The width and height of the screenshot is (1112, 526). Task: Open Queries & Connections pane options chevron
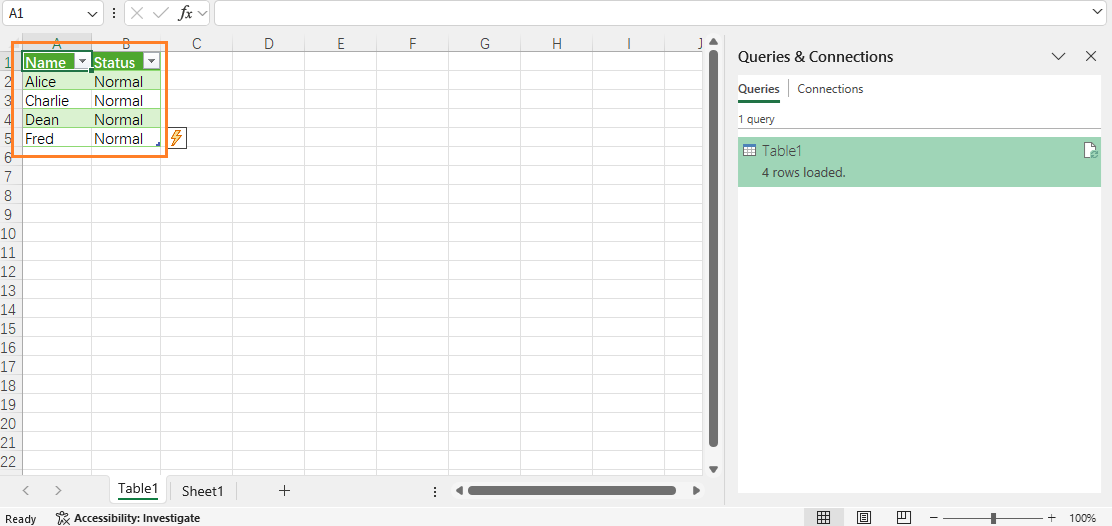coord(1059,57)
